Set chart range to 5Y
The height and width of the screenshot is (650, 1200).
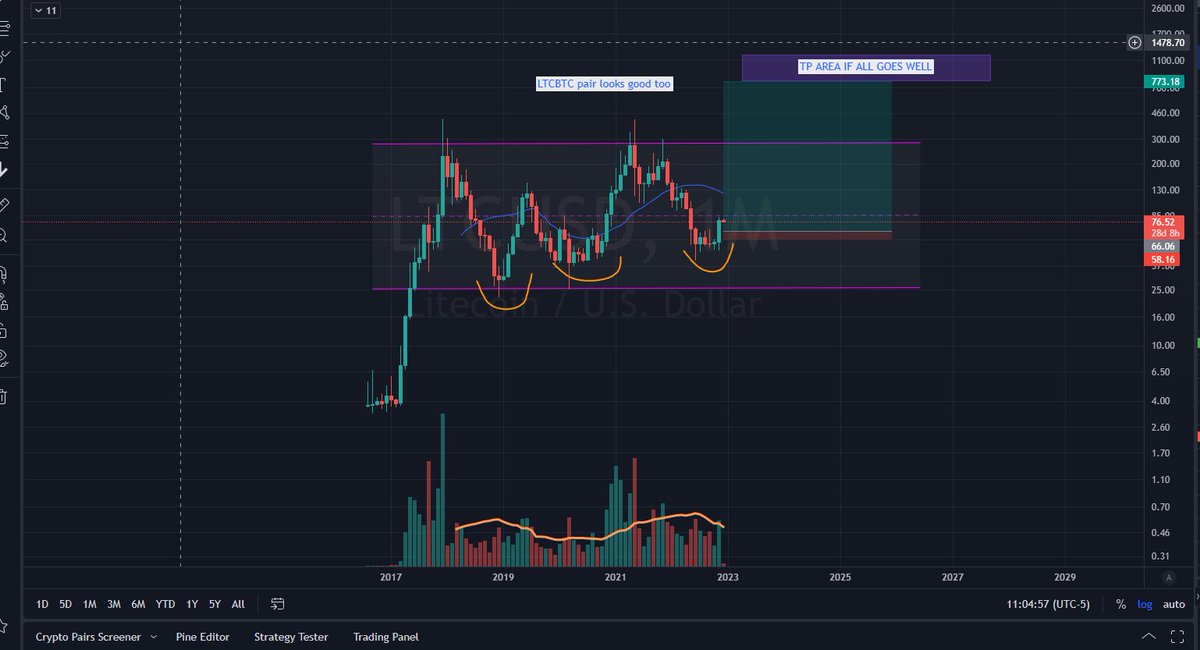tap(215, 604)
